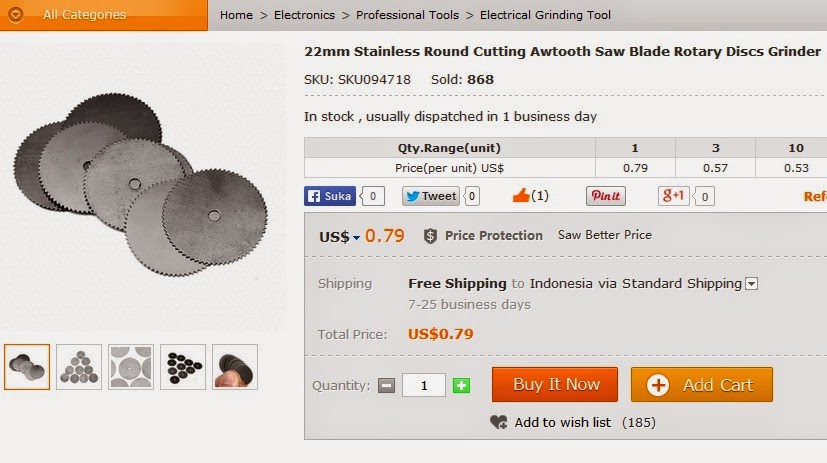Open Professional Tools breadcrumb category
This screenshot has height=463, width=827.
tap(407, 15)
